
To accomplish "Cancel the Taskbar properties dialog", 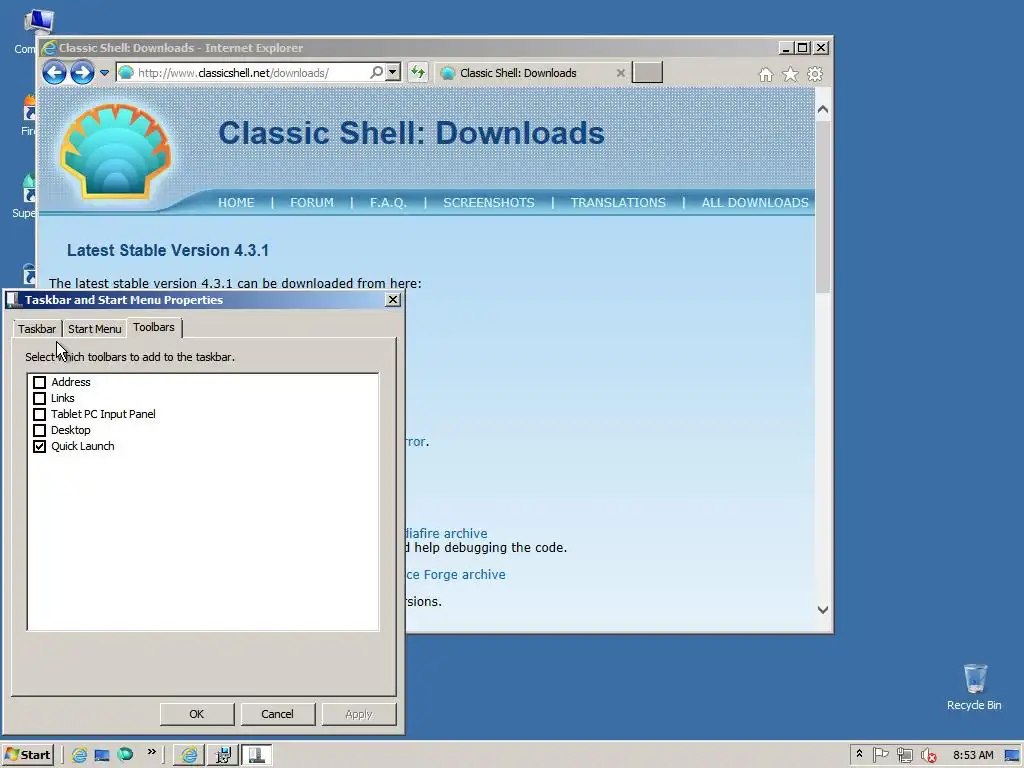I will click(278, 714).
